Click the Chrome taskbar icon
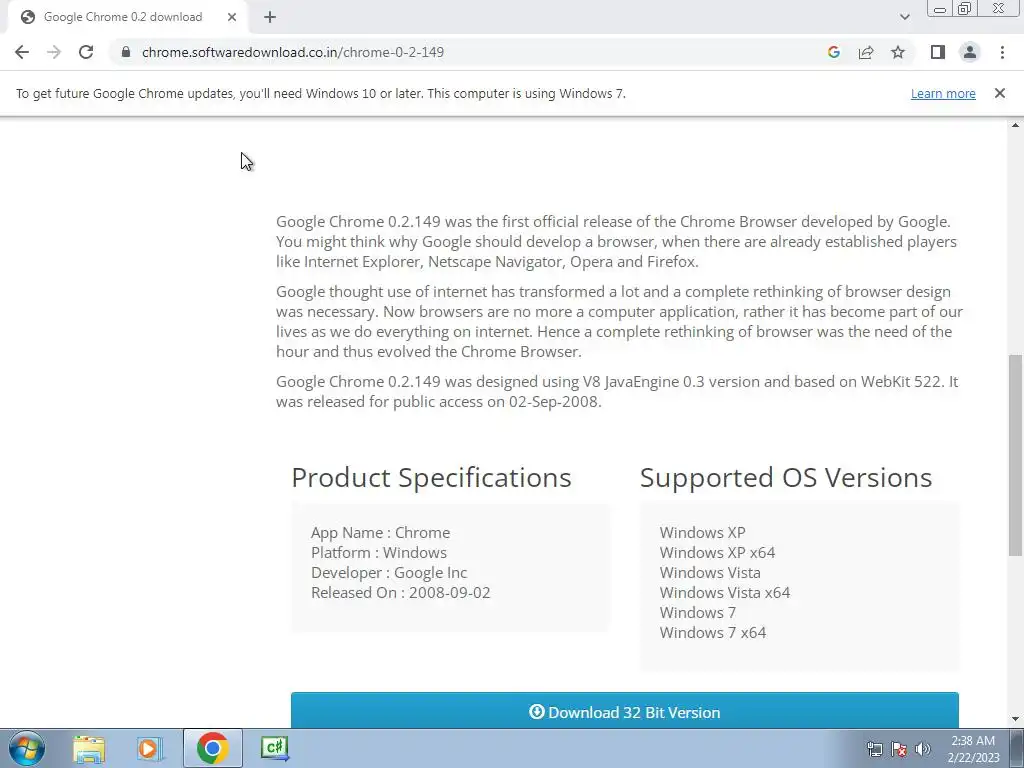This screenshot has width=1024, height=768. point(212,748)
